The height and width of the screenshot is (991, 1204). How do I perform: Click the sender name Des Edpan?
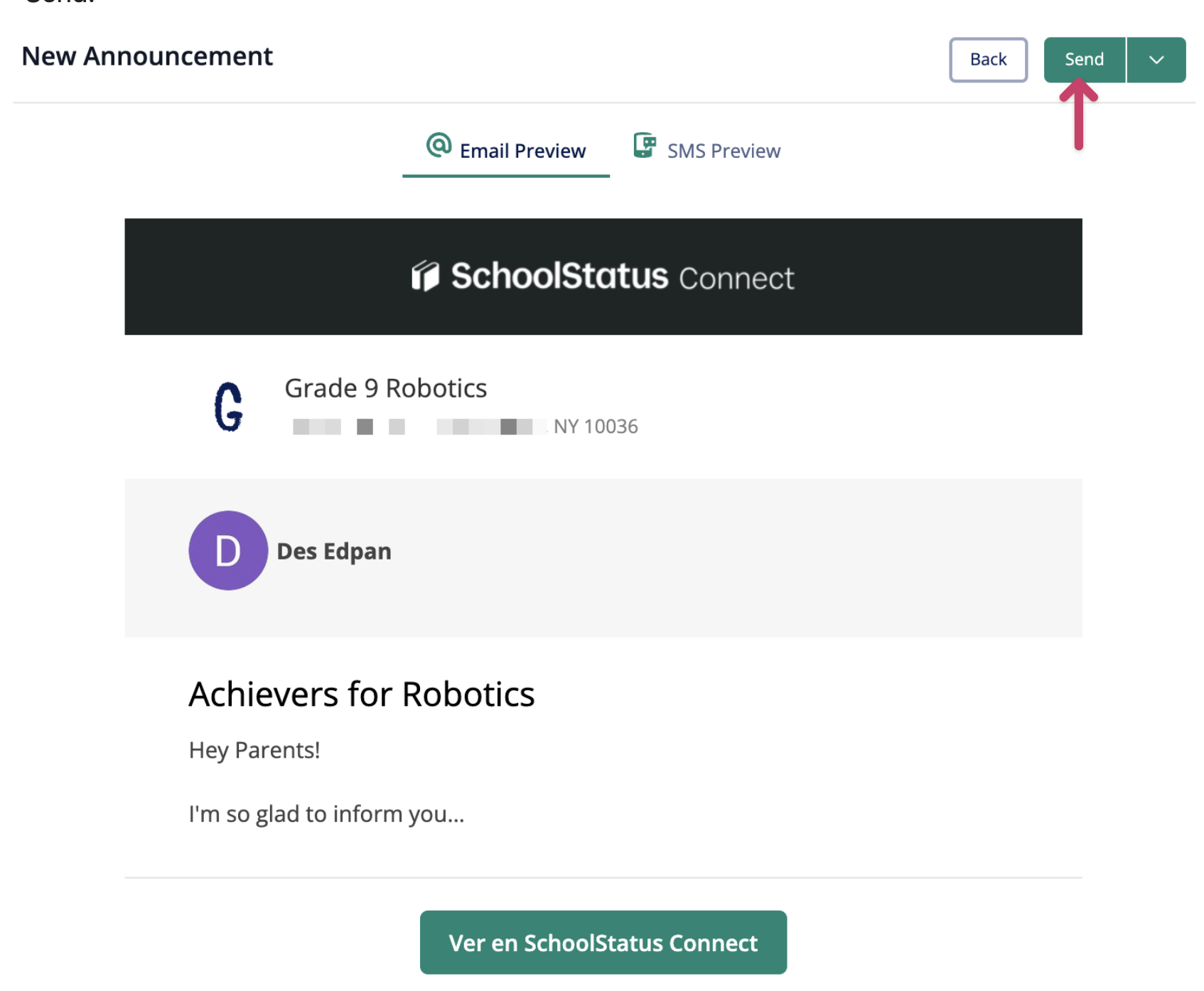coord(333,551)
